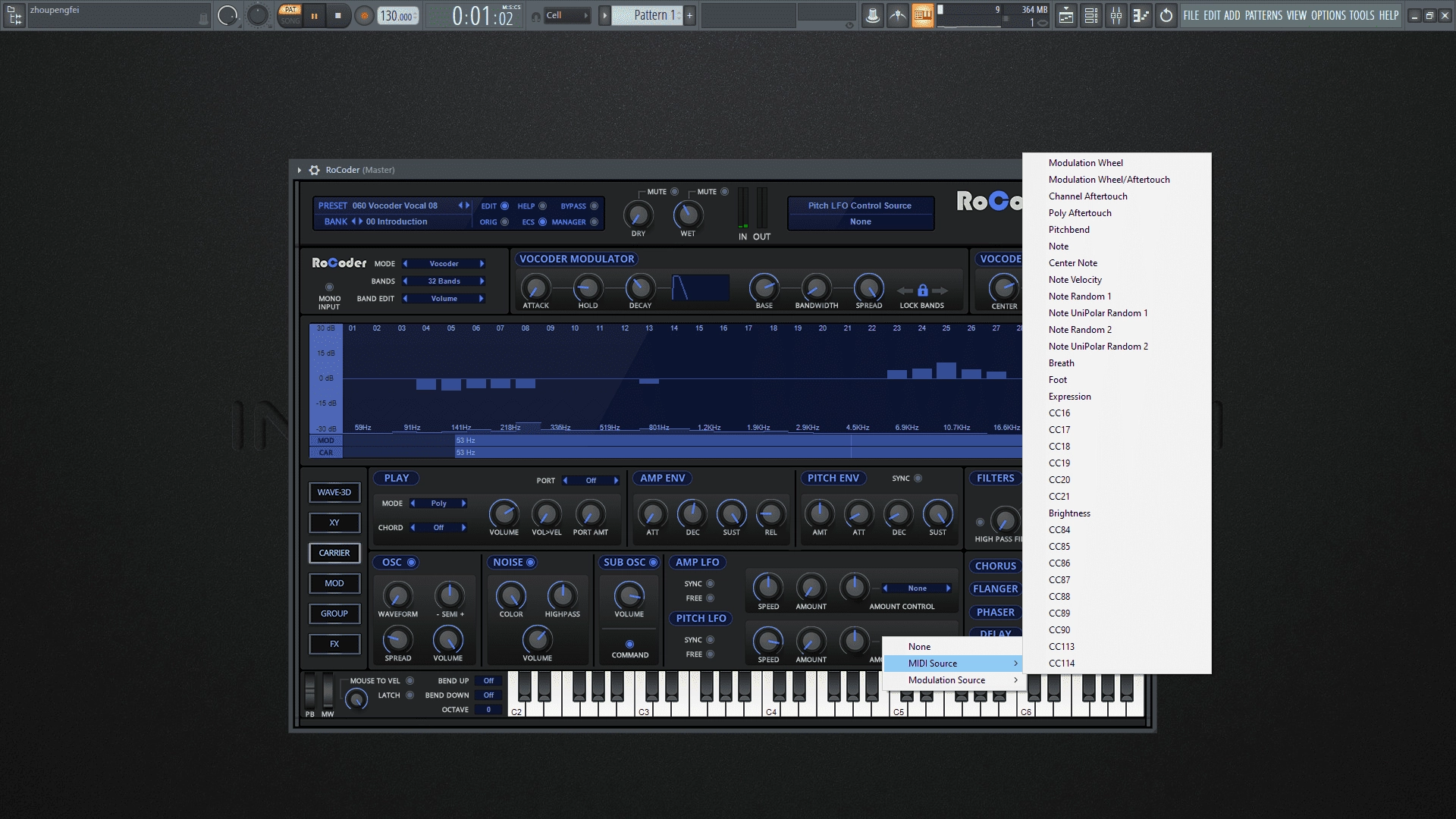Select None in the context menu
This screenshot has height=819, width=1456.
(953, 647)
